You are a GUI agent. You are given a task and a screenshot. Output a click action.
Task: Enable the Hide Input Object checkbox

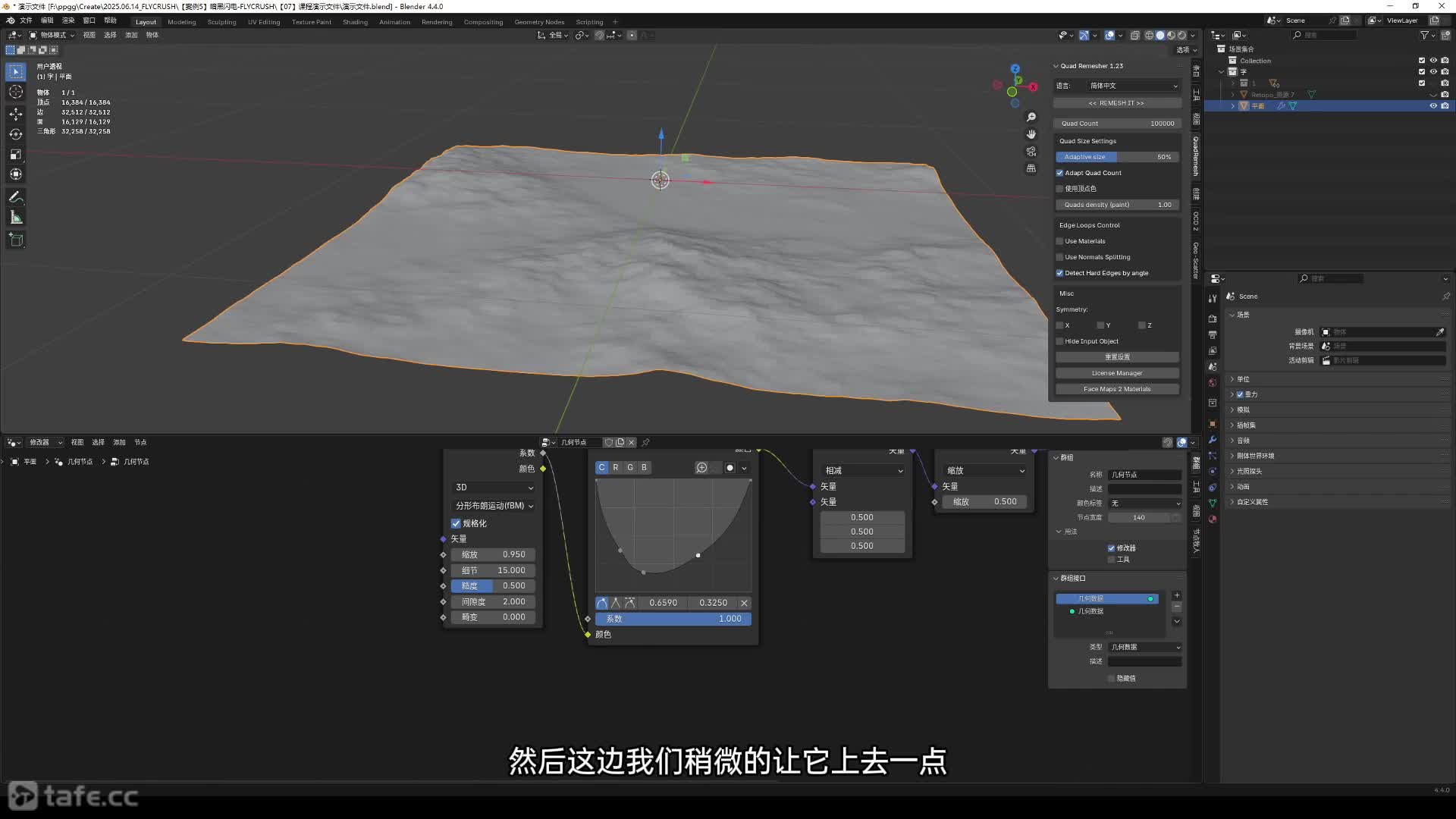[x=1059, y=341]
